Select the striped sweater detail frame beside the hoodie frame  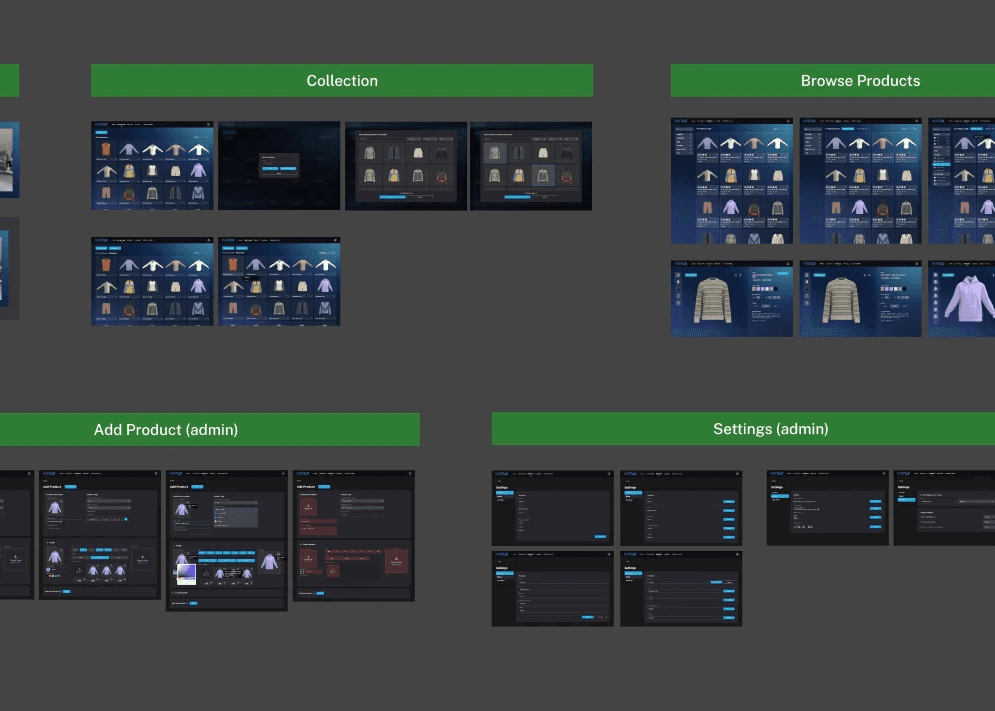(x=860, y=298)
